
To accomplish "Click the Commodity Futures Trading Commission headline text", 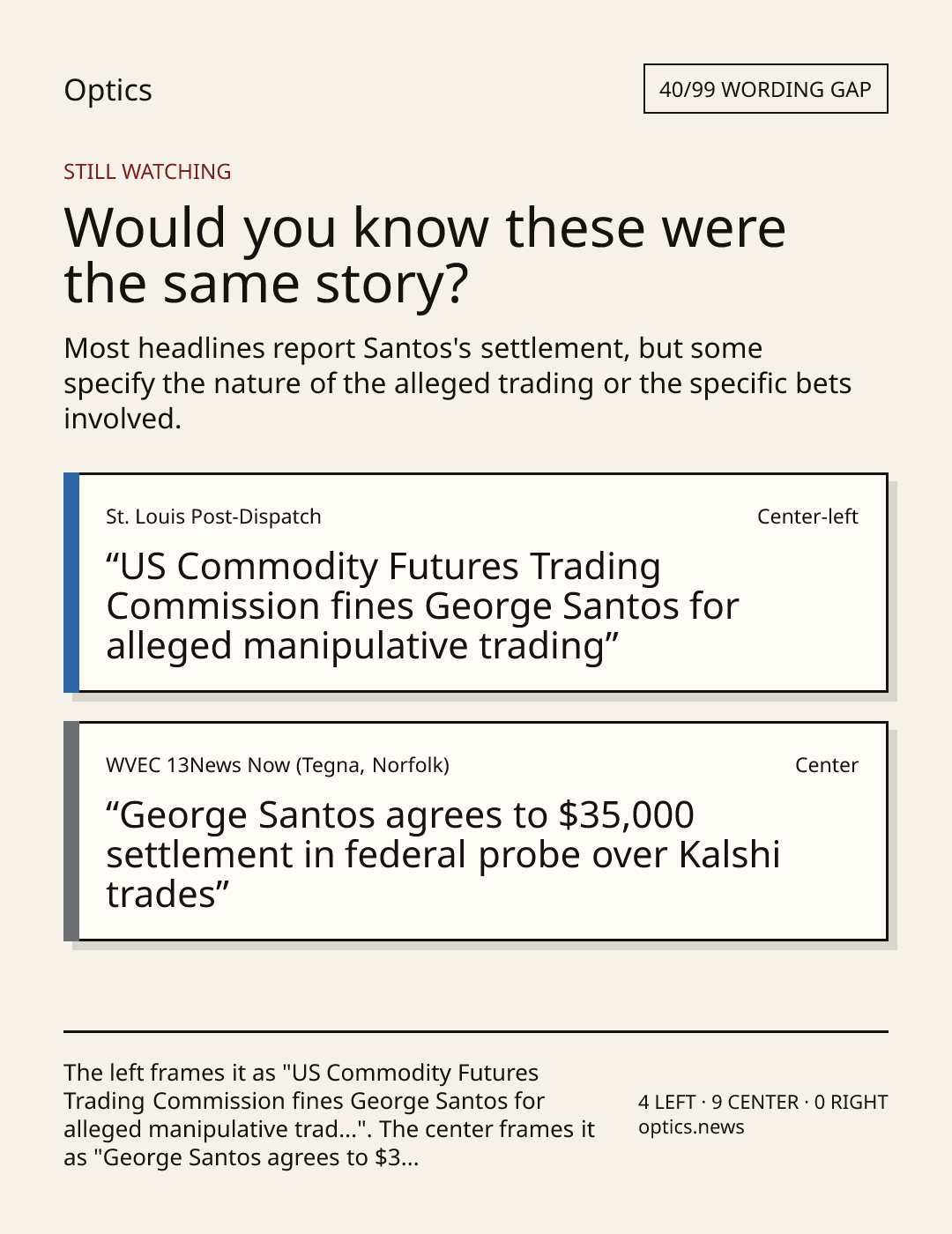I will (422, 606).
